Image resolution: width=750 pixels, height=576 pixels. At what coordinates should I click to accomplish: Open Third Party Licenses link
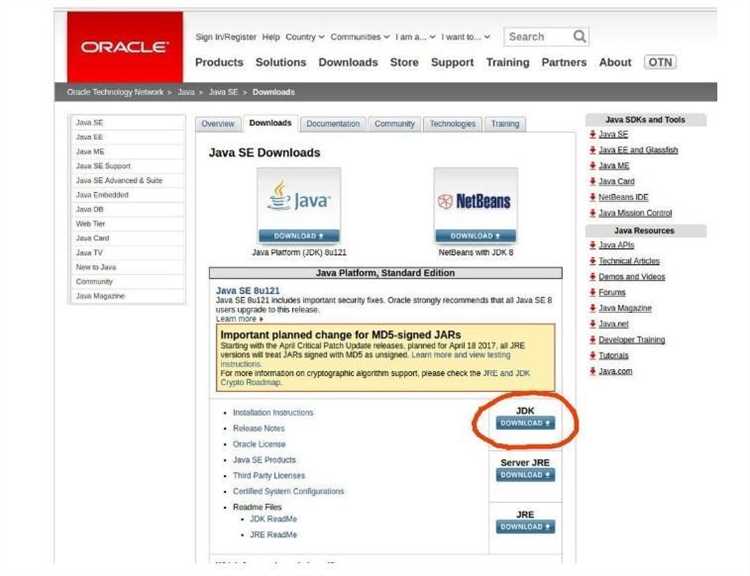click(269, 476)
